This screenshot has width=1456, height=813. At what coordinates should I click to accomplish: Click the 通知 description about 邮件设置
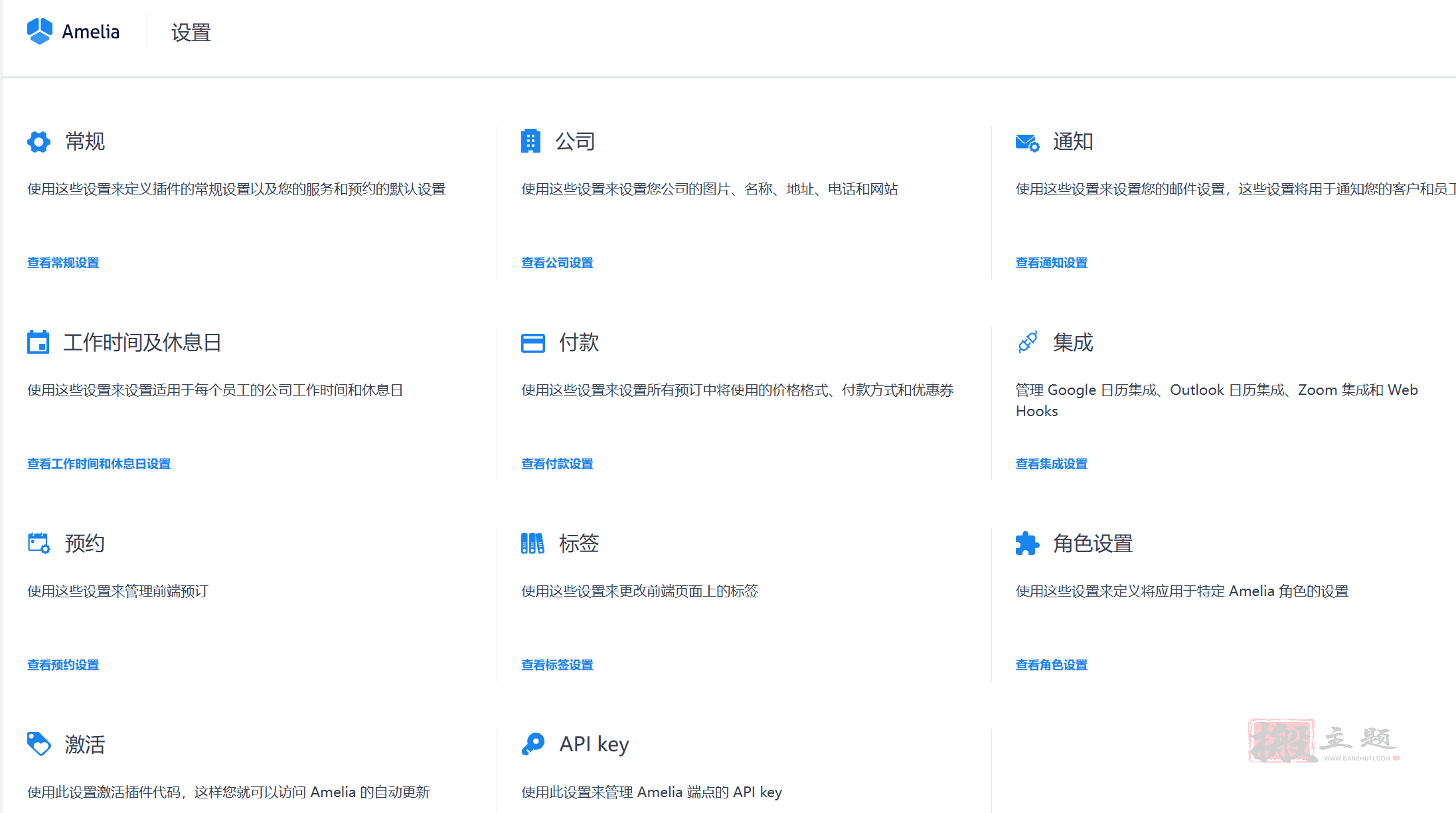pos(1236,189)
